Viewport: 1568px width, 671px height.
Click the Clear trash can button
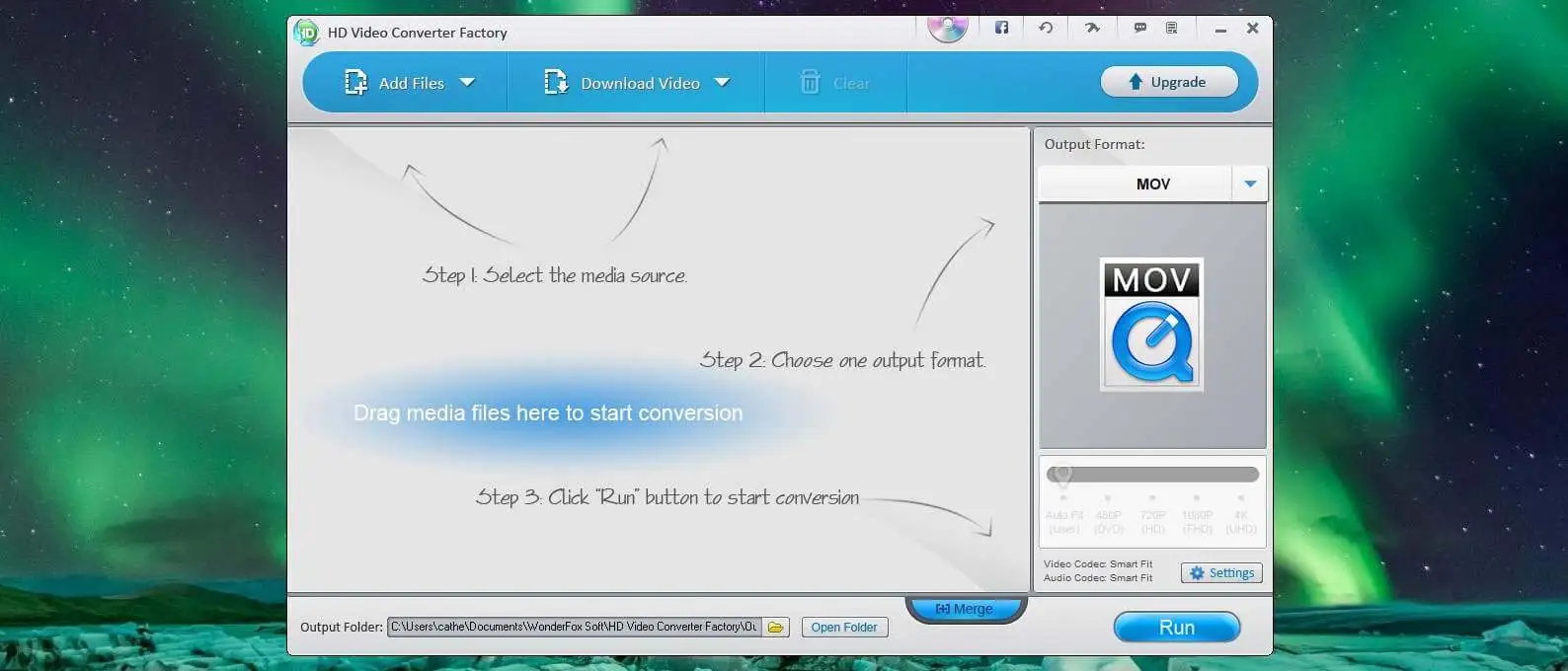(834, 83)
